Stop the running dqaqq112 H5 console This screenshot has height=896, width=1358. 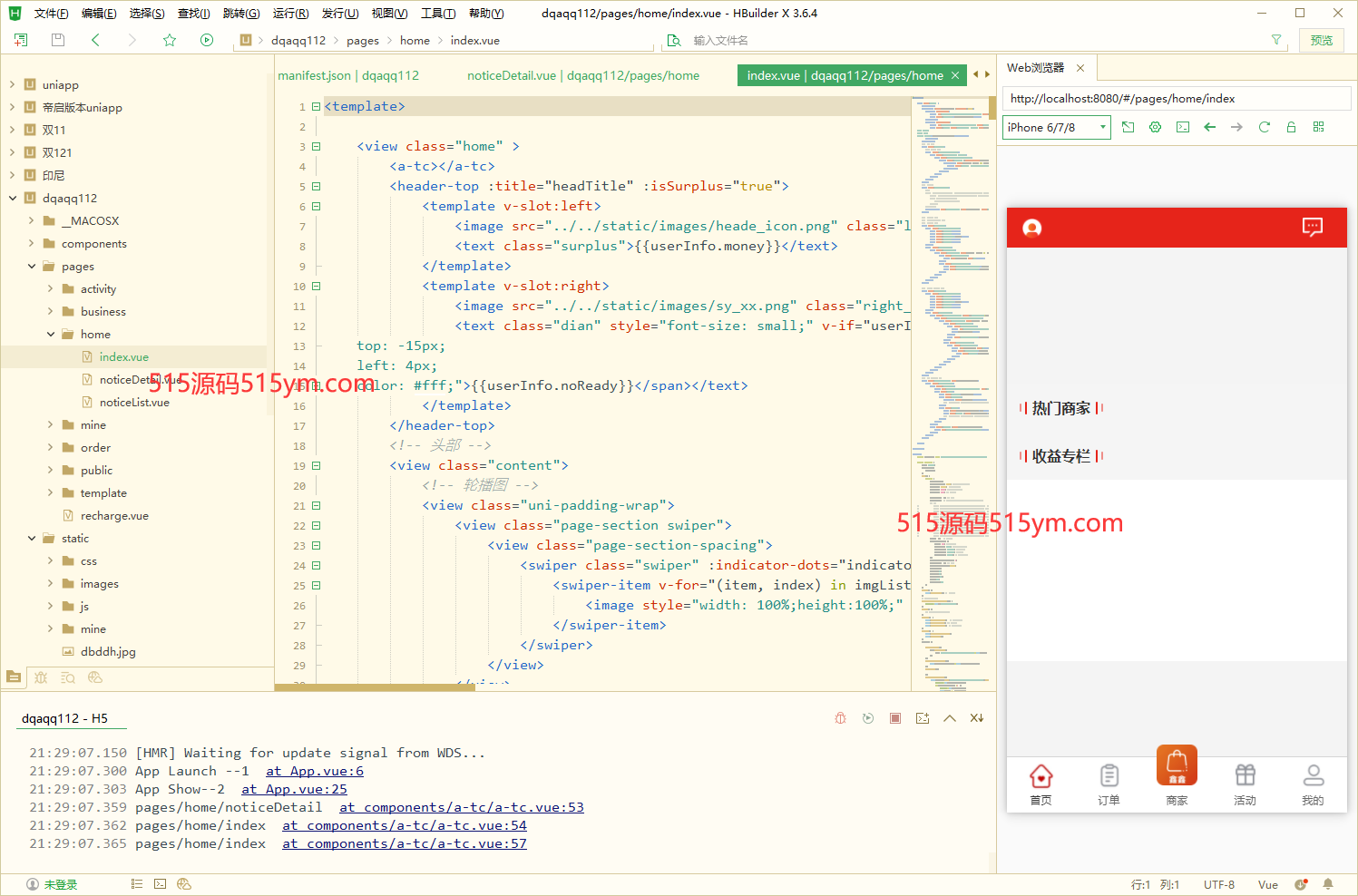895,718
